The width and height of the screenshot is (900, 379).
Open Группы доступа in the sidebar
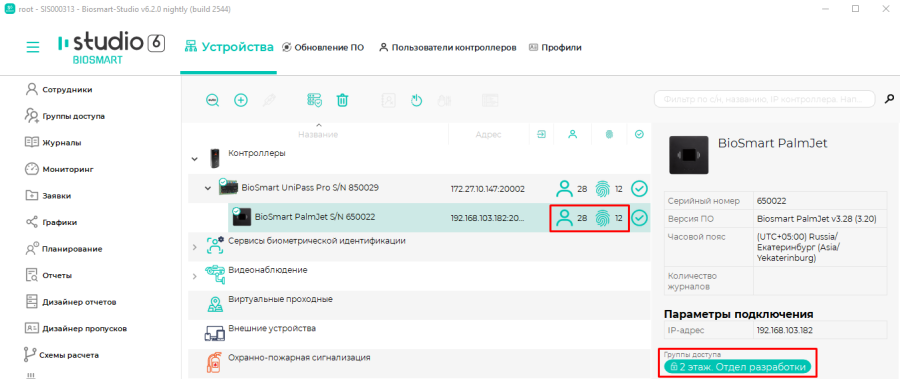(64, 116)
